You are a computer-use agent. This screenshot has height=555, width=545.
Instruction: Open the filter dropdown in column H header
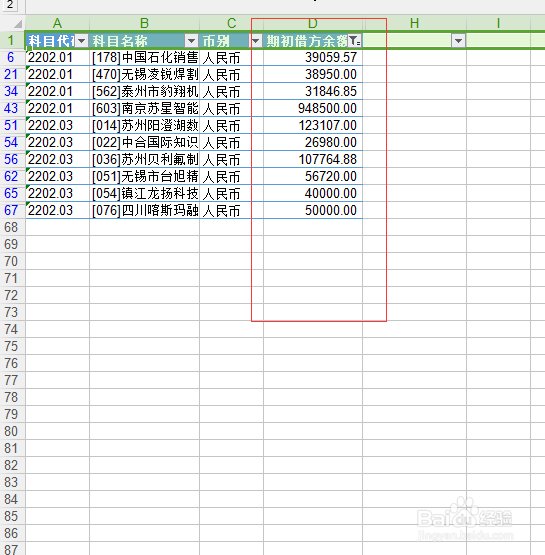point(458,41)
